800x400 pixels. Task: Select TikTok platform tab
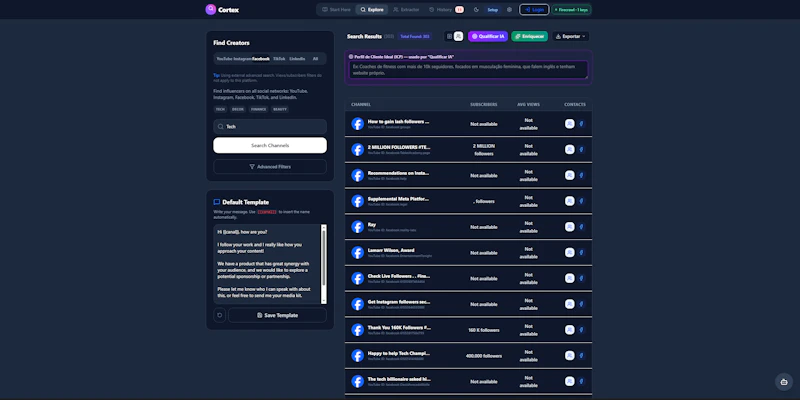[x=279, y=59]
